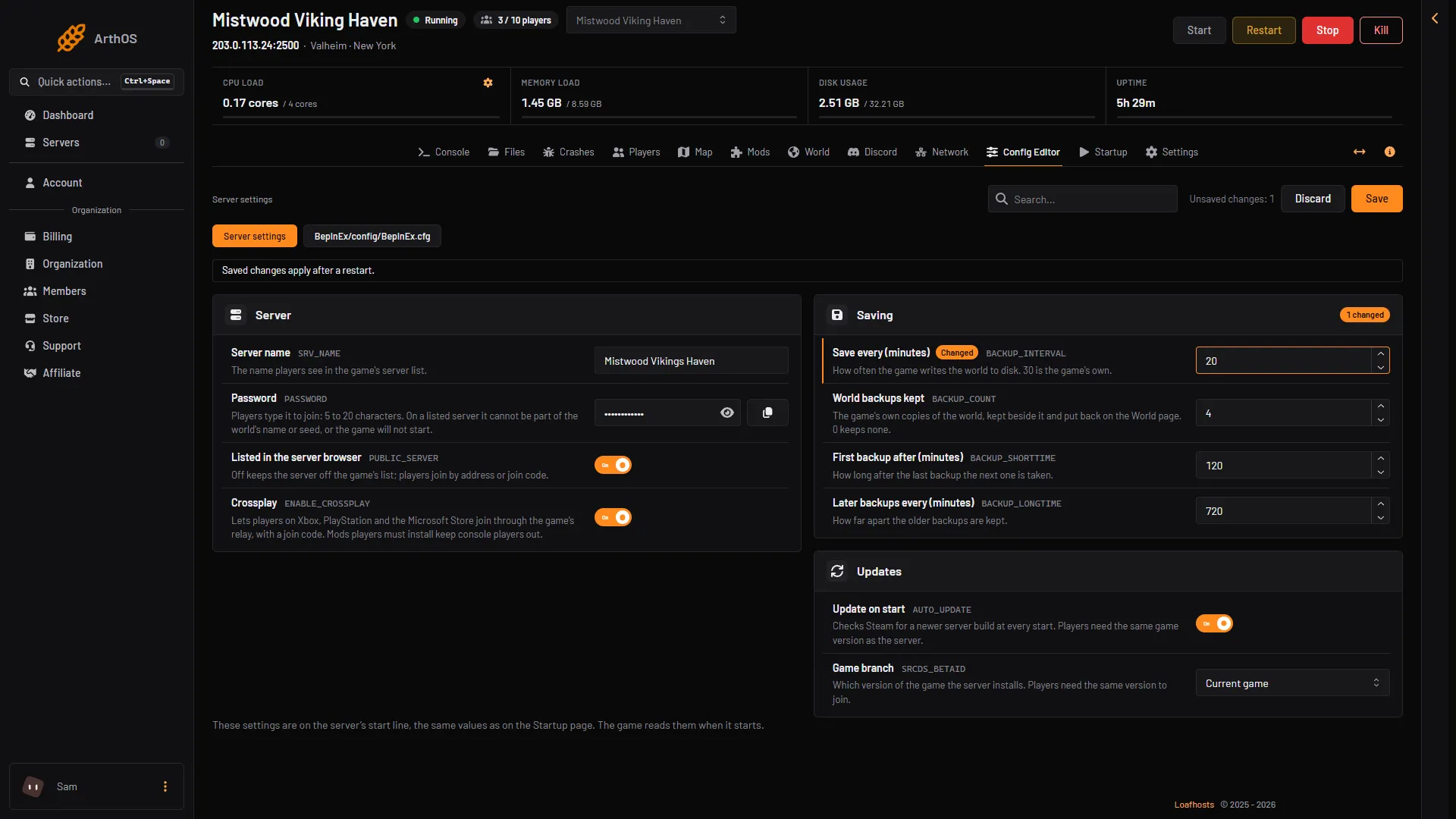Increase First backup after minutes
Image resolution: width=1456 pixels, height=819 pixels.
coord(1380,459)
